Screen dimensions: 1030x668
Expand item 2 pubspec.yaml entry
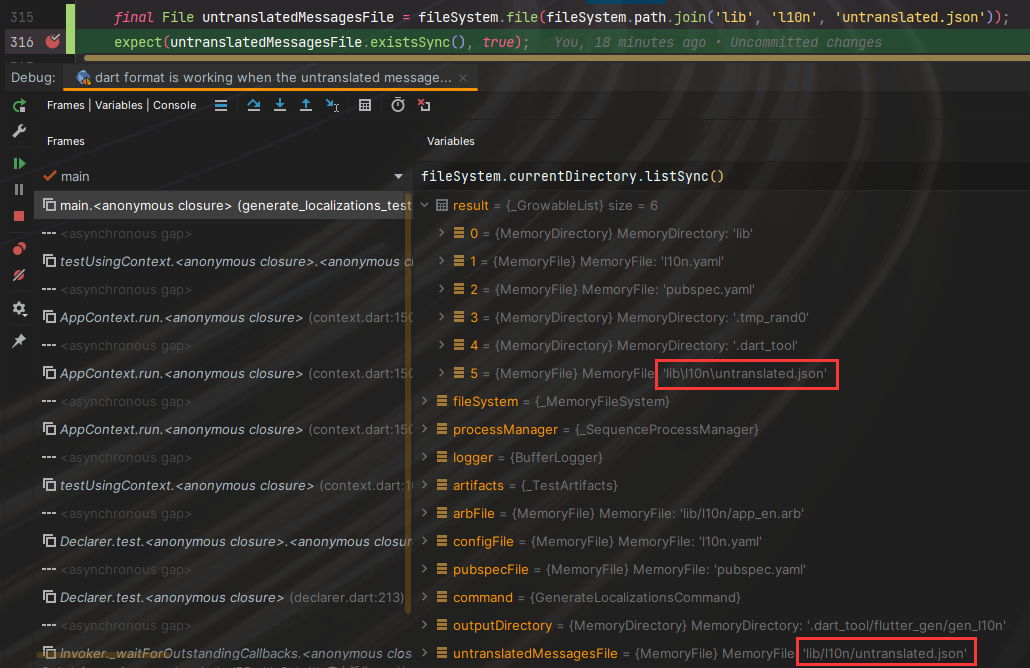441,289
